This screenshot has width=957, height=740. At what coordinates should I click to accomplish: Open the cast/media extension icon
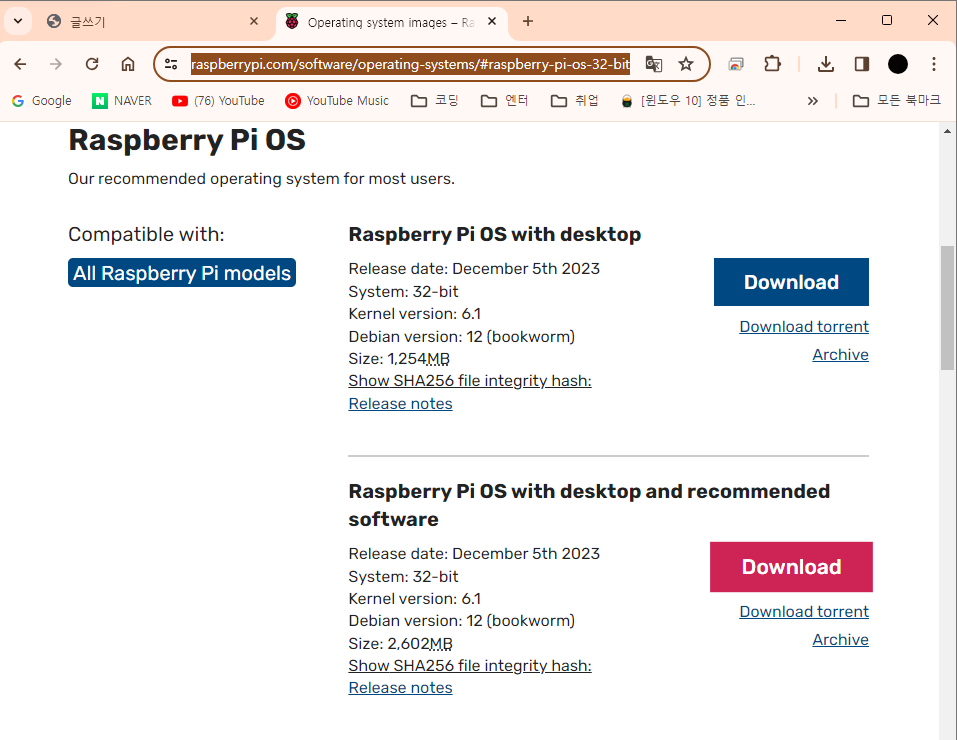pos(736,64)
